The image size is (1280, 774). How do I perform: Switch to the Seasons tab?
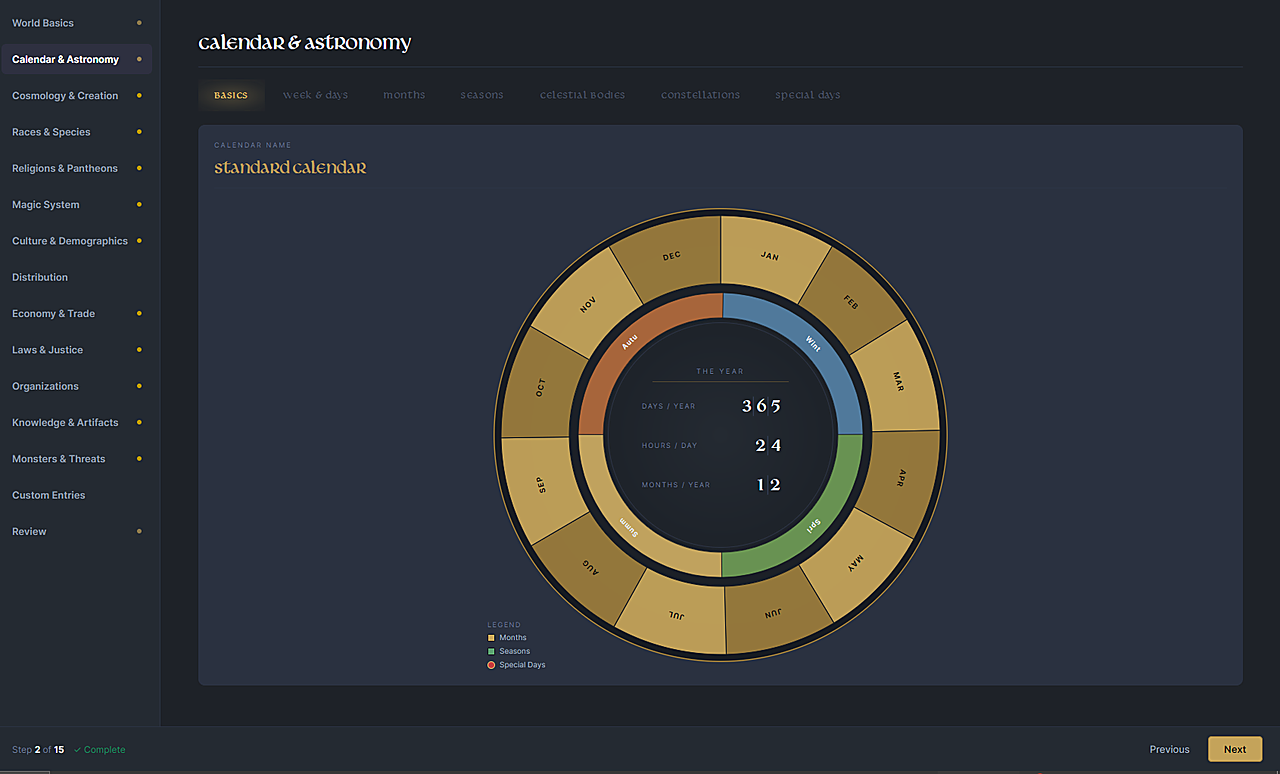tap(482, 95)
